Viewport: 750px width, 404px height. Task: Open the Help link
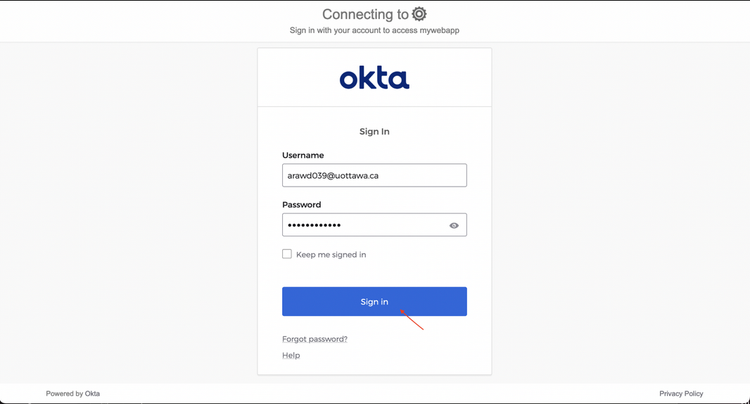tap(291, 355)
